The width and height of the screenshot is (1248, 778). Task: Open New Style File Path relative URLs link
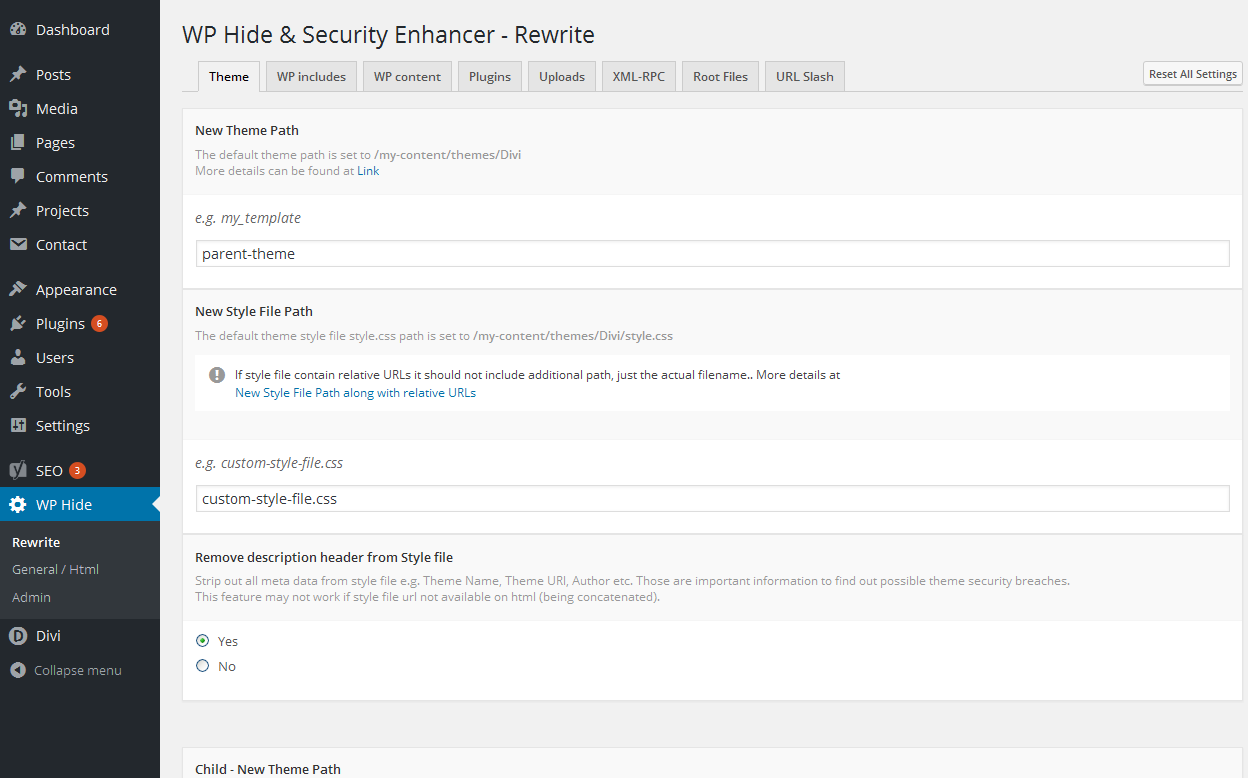coord(355,393)
